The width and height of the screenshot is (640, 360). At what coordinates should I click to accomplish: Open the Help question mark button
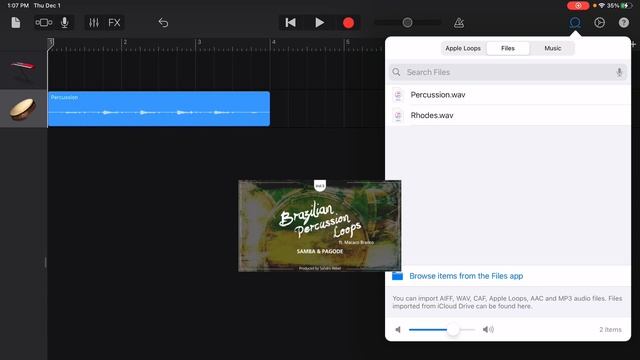[x=624, y=22]
